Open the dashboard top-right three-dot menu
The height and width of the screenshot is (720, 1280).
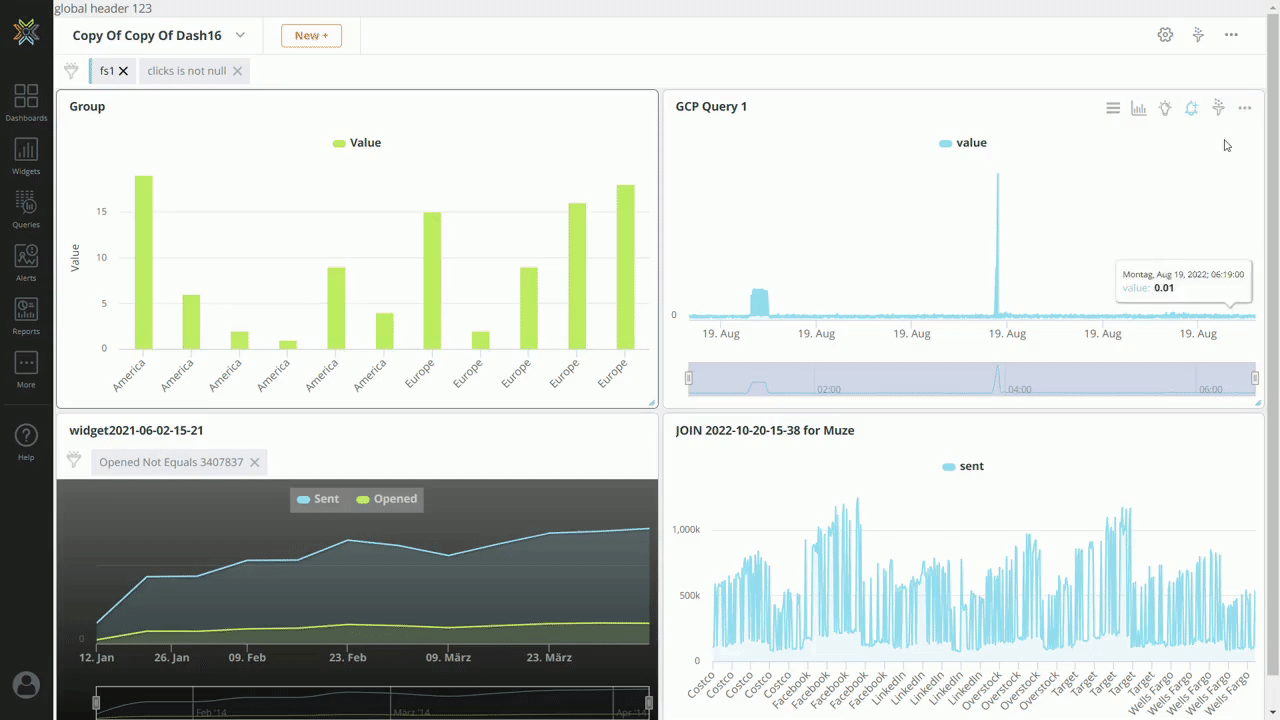pyautogui.click(x=1231, y=35)
